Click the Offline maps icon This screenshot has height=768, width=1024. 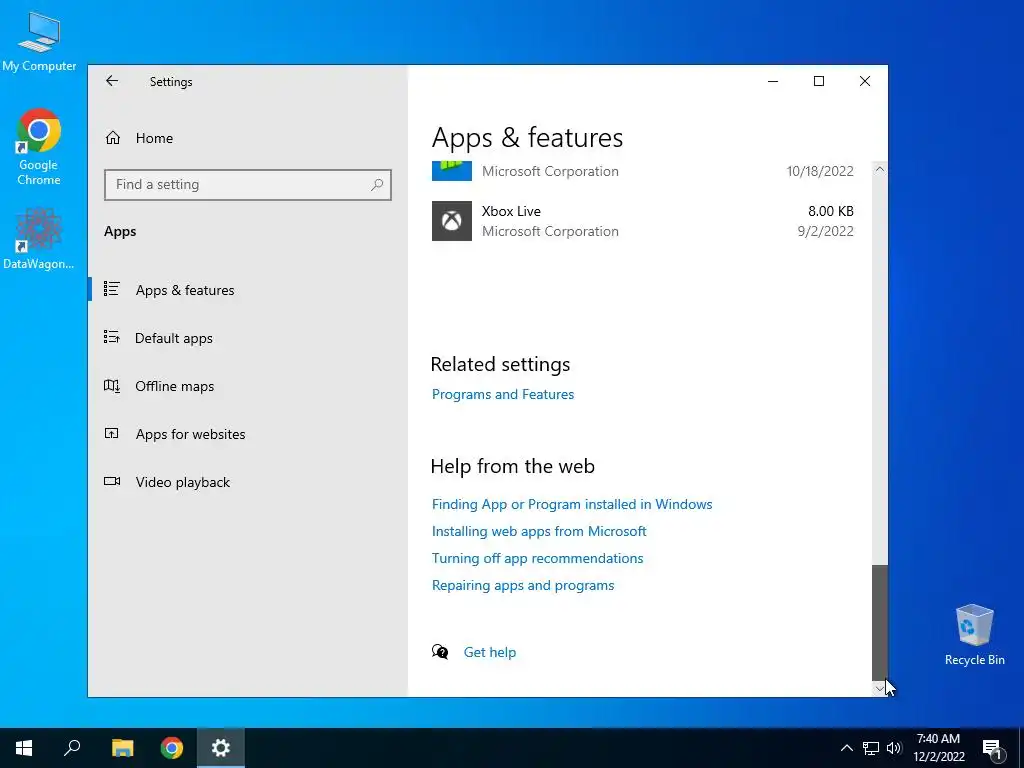112,385
